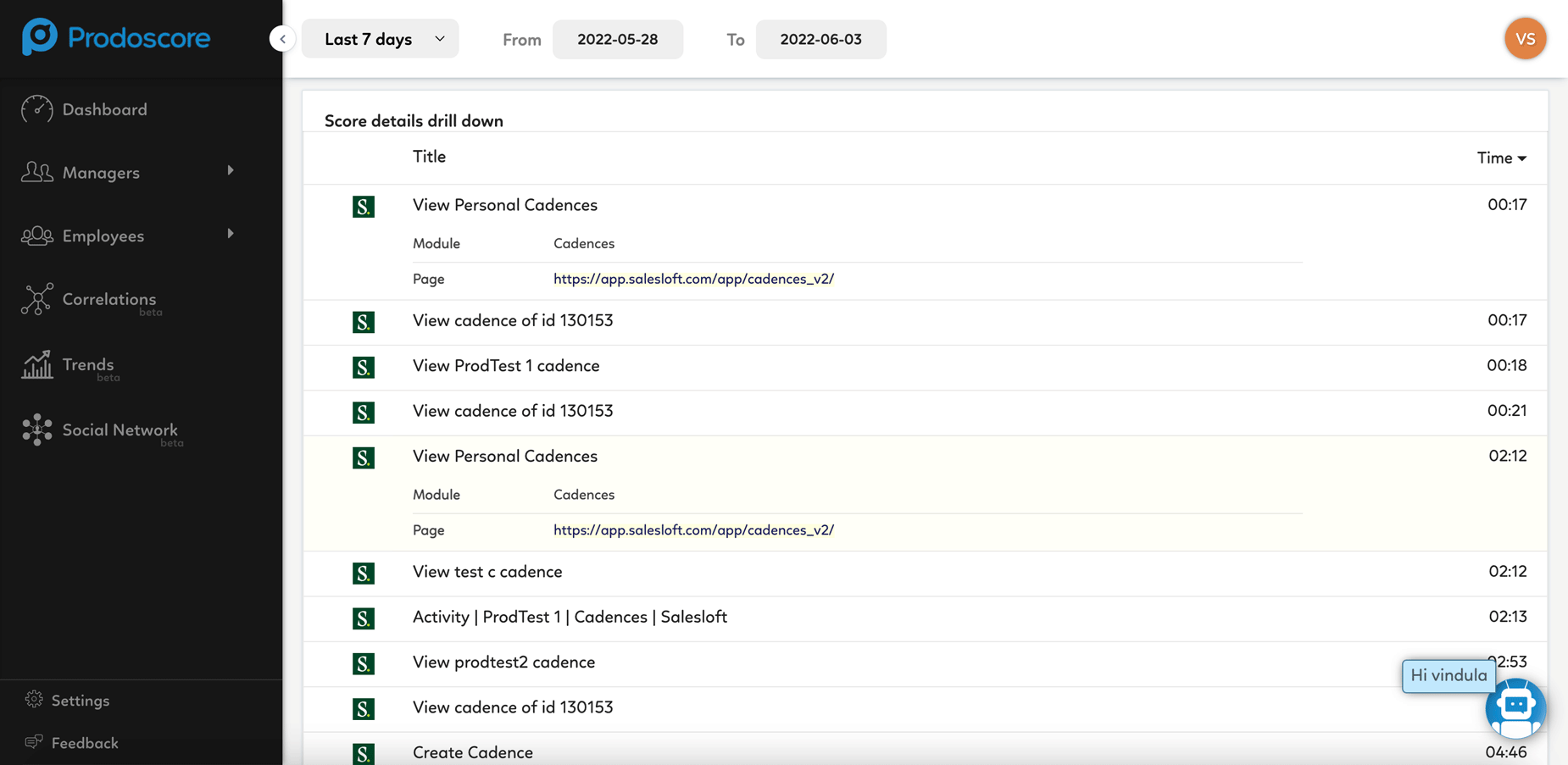
Task: Select View ProdTest 1 cadence row
Action: [925, 367]
